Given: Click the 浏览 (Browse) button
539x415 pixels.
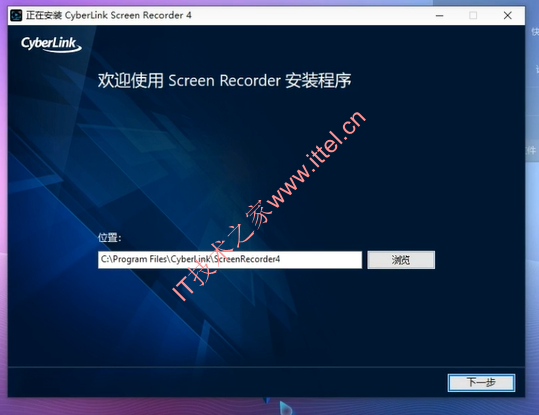Looking at the screenshot, I should (x=401, y=260).
